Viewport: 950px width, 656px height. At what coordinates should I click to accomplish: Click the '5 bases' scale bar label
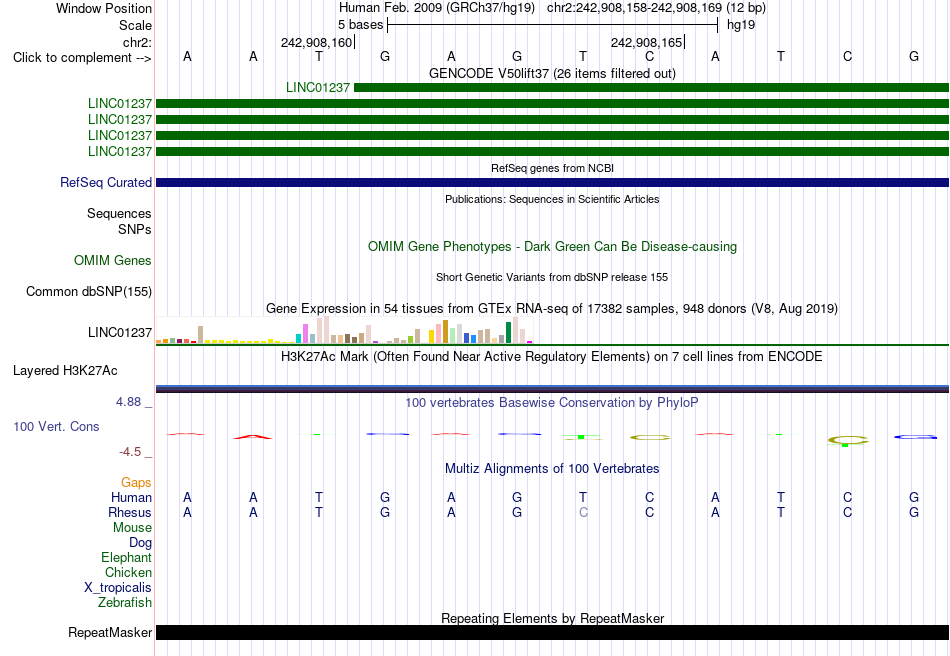pos(360,25)
